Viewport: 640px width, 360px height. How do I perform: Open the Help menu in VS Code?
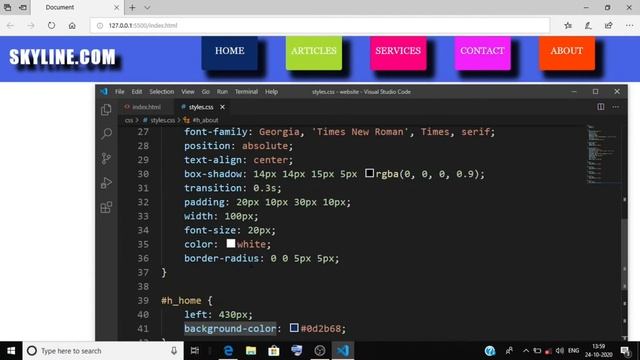click(271, 92)
